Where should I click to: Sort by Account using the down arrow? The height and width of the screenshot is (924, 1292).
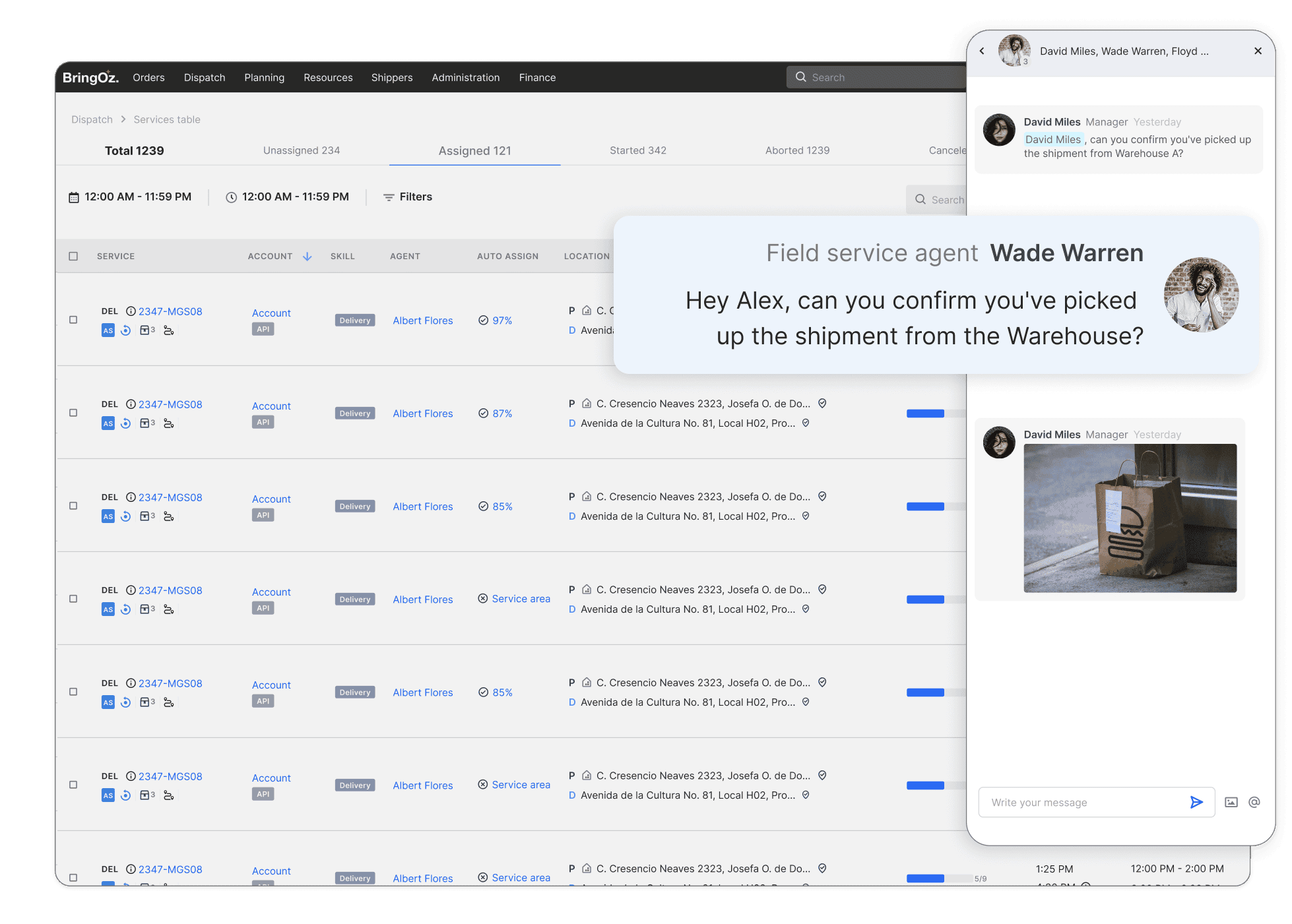tap(307, 257)
